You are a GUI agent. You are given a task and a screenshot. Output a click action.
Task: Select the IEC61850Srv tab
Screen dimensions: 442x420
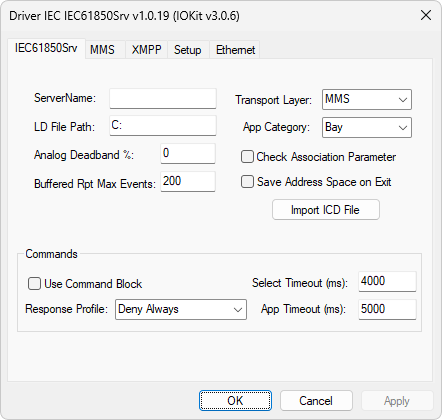[x=46, y=48]
